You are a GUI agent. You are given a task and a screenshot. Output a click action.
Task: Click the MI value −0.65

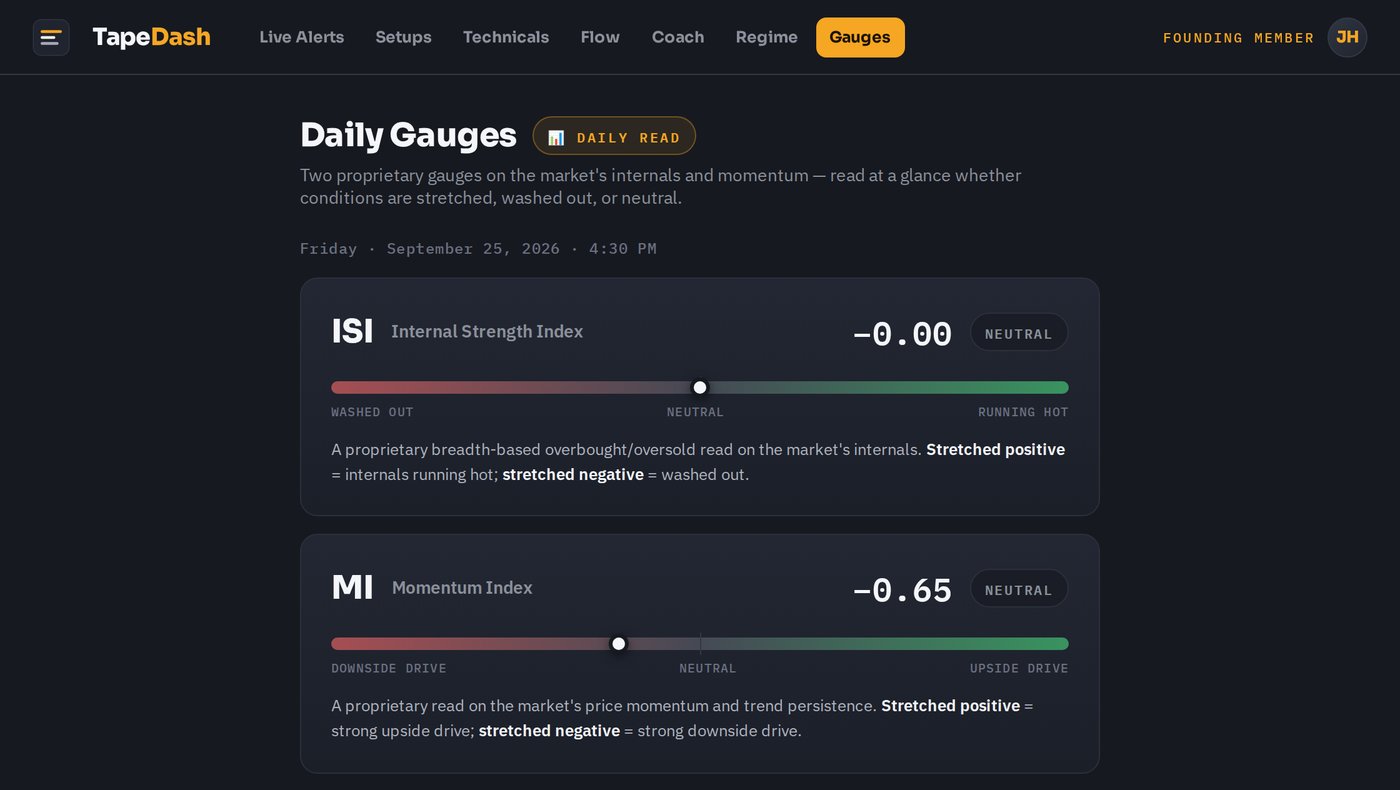[x=902, y=589]
